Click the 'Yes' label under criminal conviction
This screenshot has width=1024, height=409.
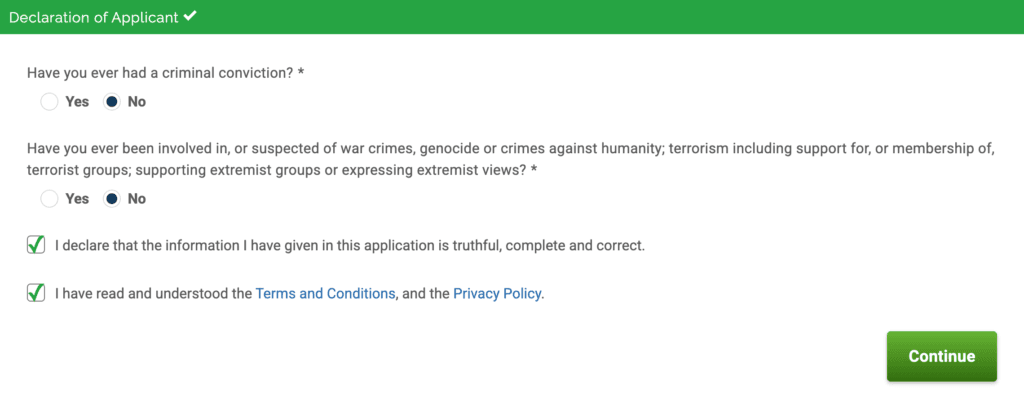pos(77,101)
